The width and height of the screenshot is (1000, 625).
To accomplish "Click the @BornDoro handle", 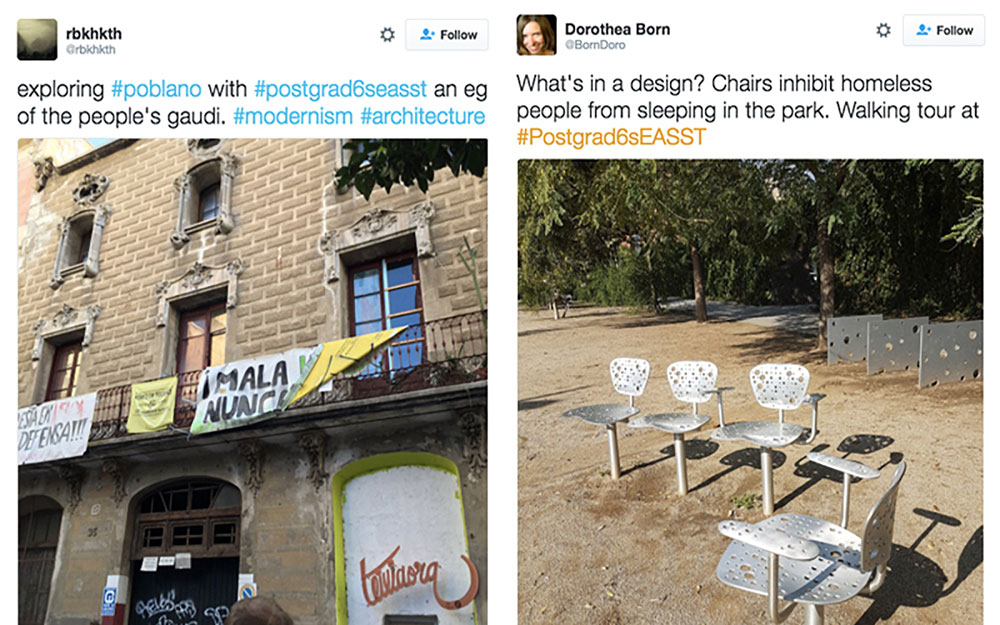I will pyautogui.click(x=595, y=45).
